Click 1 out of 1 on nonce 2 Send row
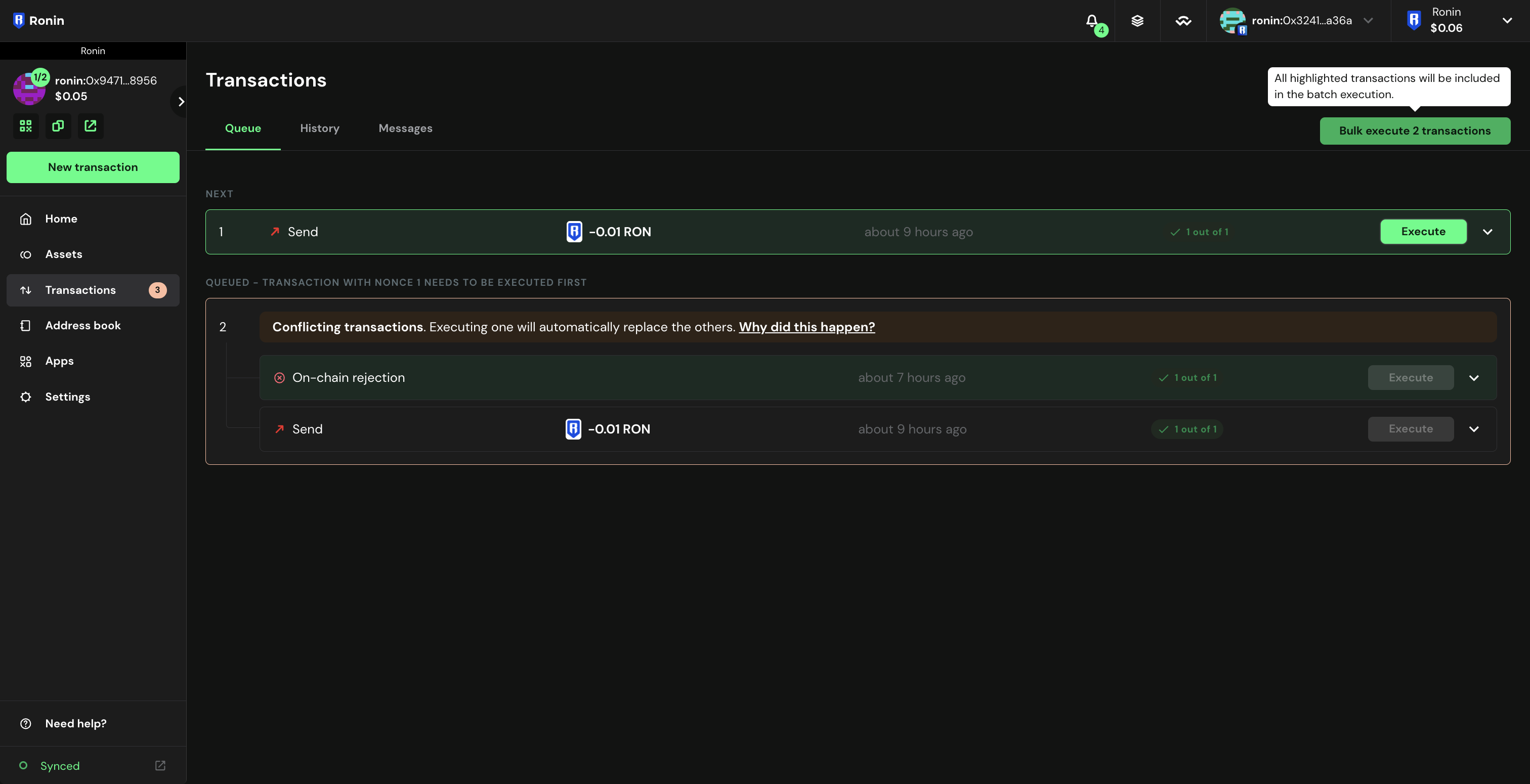This screenshot has height=784, width=1530. coord(1187,429)
